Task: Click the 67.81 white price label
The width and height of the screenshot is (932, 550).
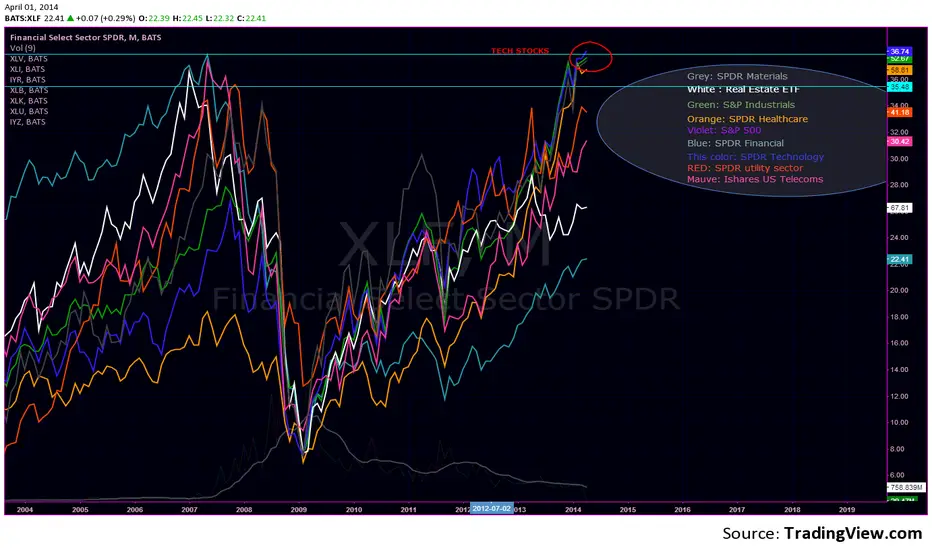Action: pos(900,208)
